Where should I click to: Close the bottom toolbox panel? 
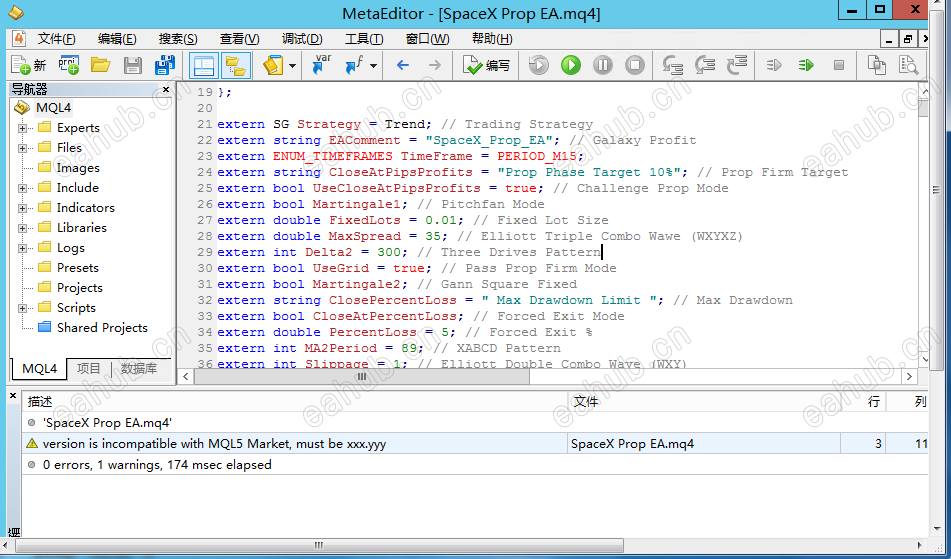coord(13,395)
